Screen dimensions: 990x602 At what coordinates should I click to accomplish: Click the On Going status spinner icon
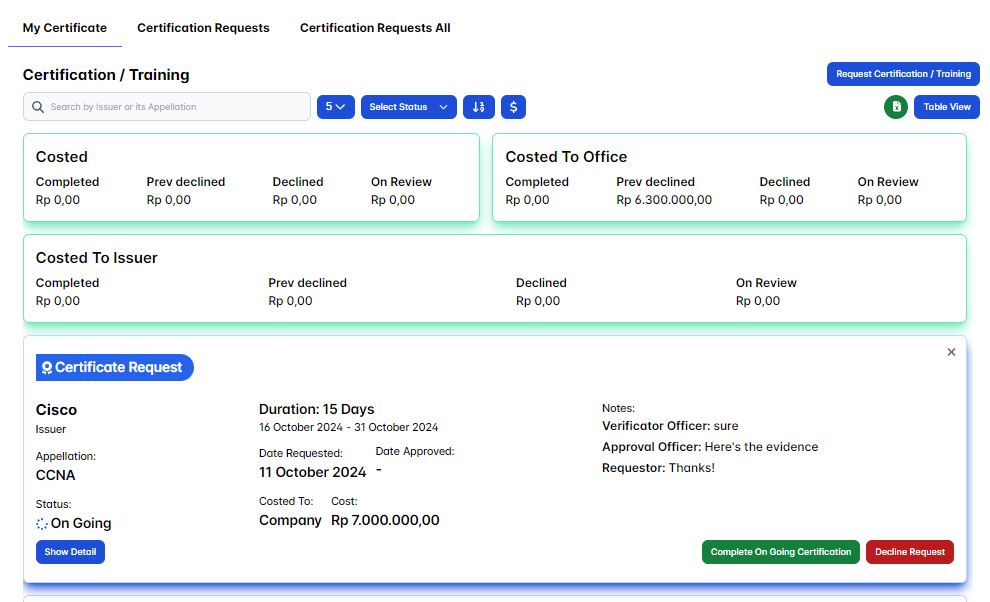point(42,524)
